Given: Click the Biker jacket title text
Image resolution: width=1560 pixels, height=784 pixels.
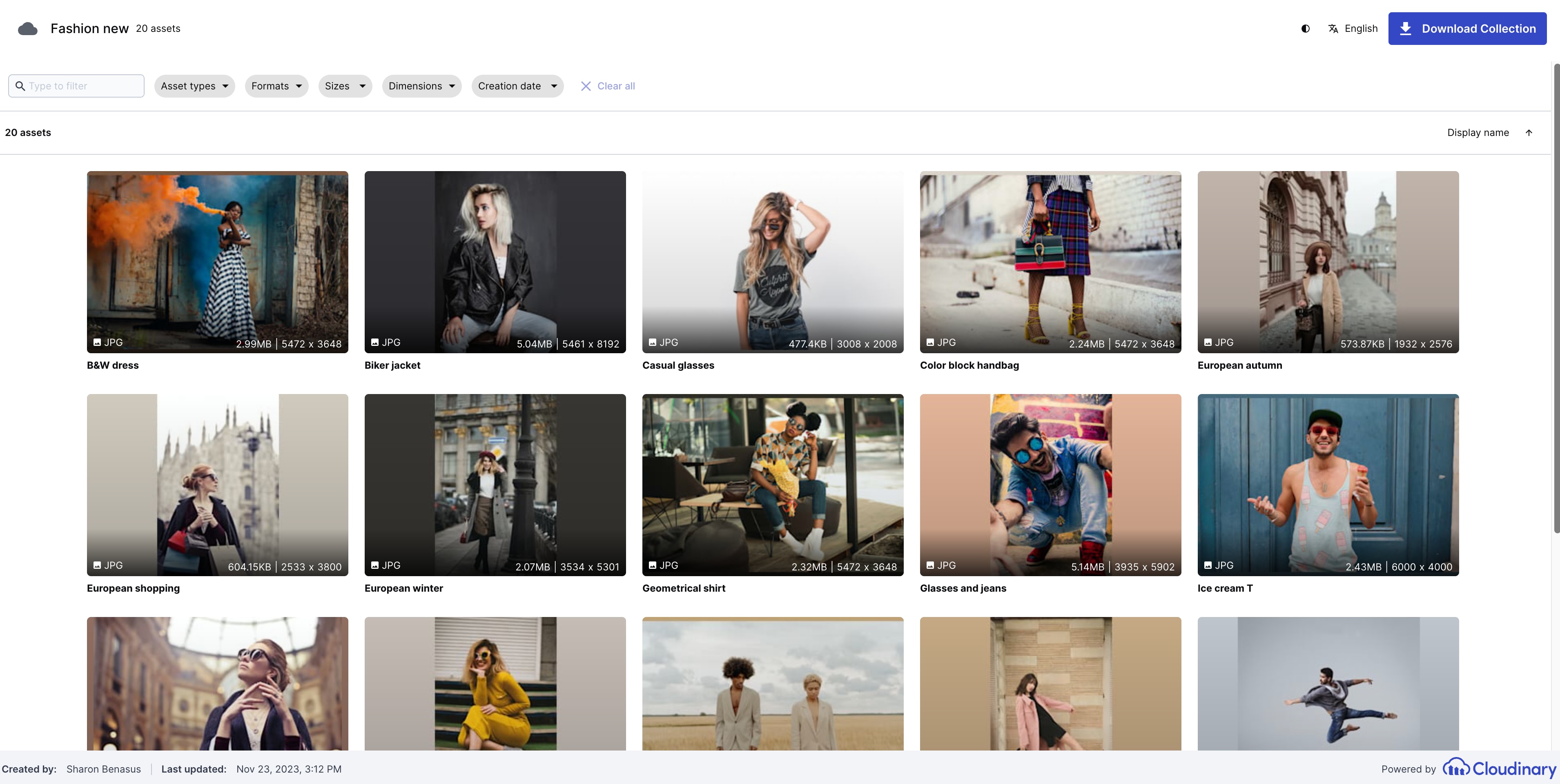Looking at the screenshot, I should 392,365.
